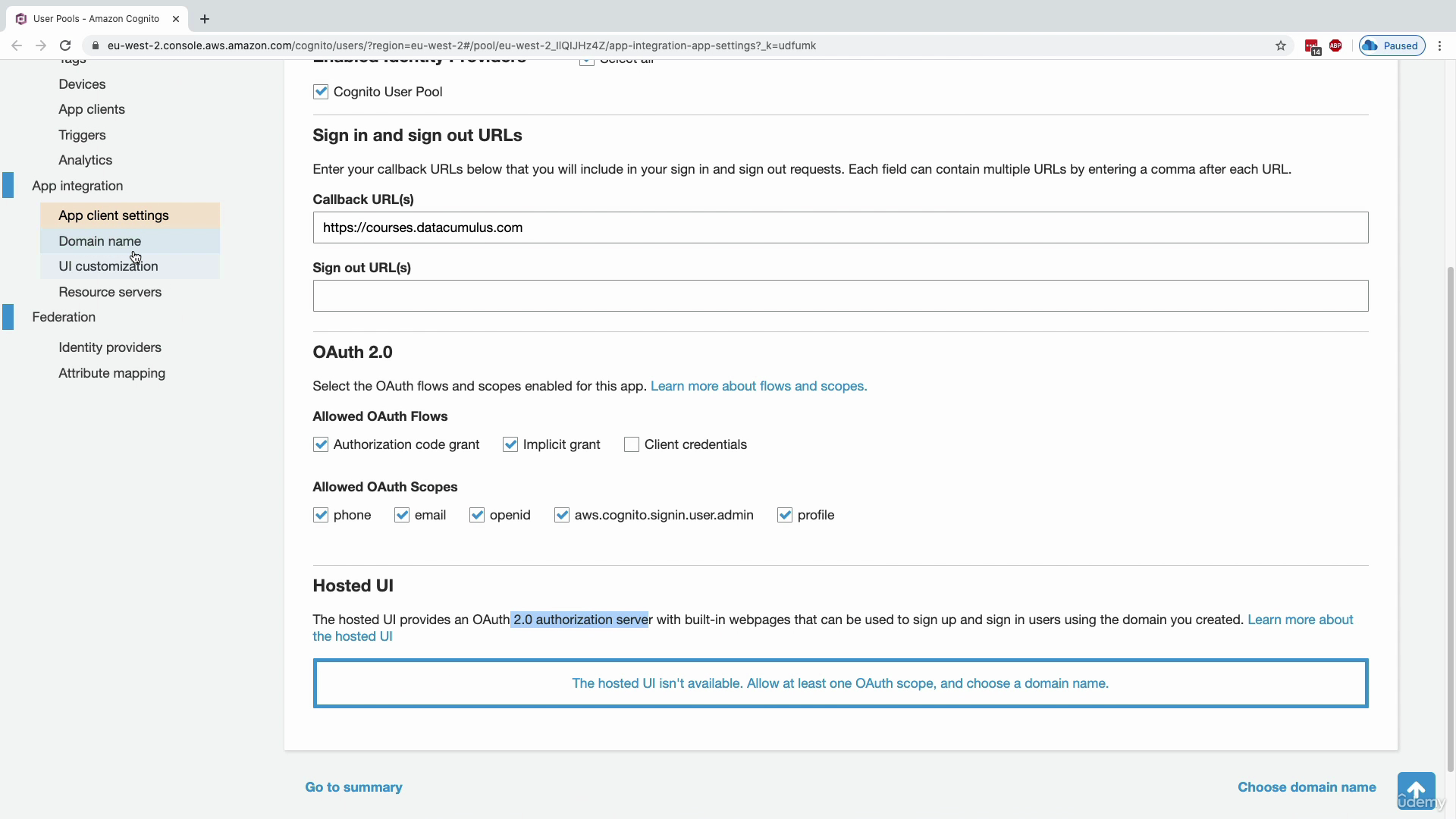
Task: Reload the page with the refresh icon
Action: [x=65, y=45]
